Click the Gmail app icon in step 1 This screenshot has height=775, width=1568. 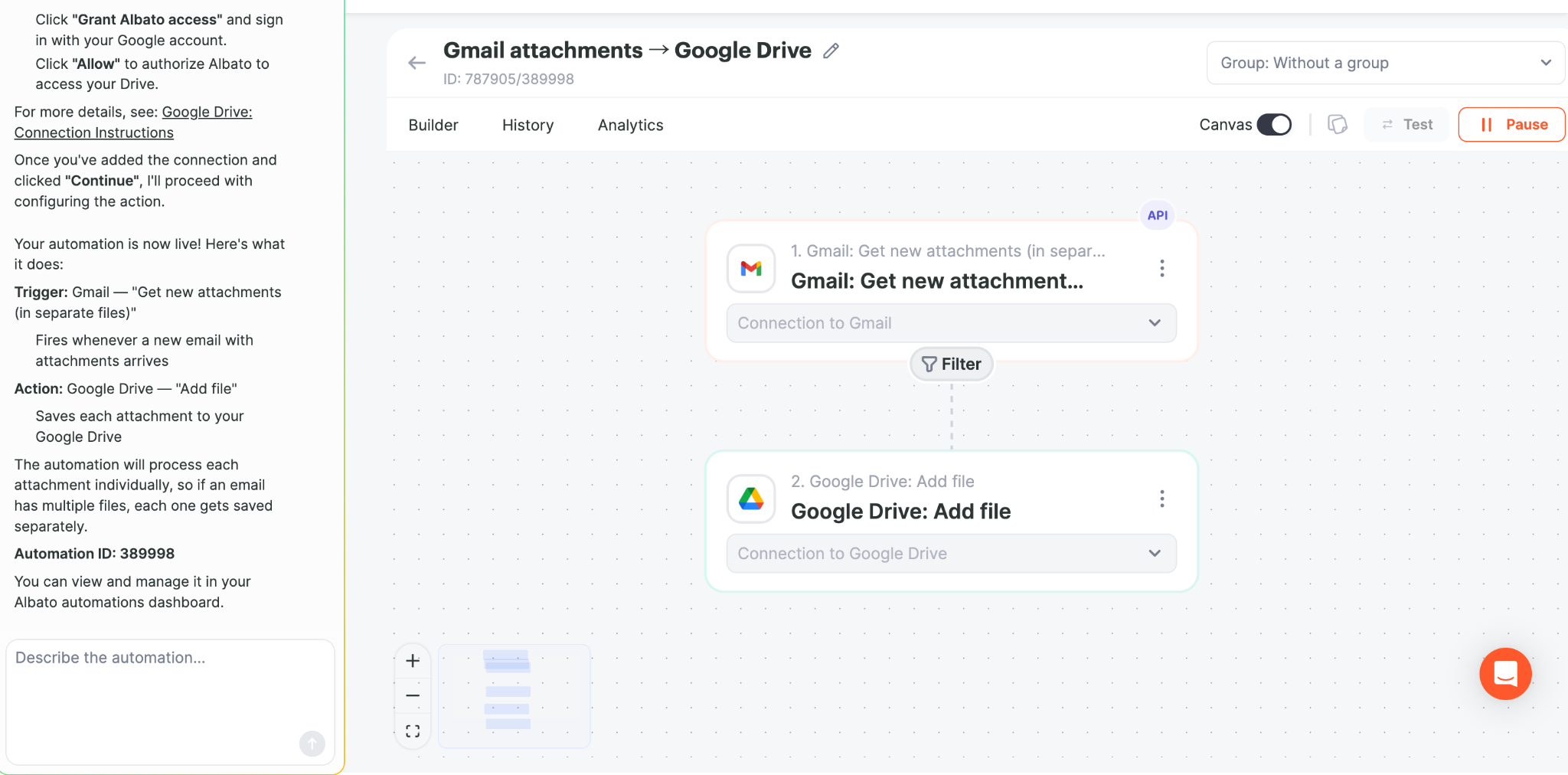click(751, 268)
